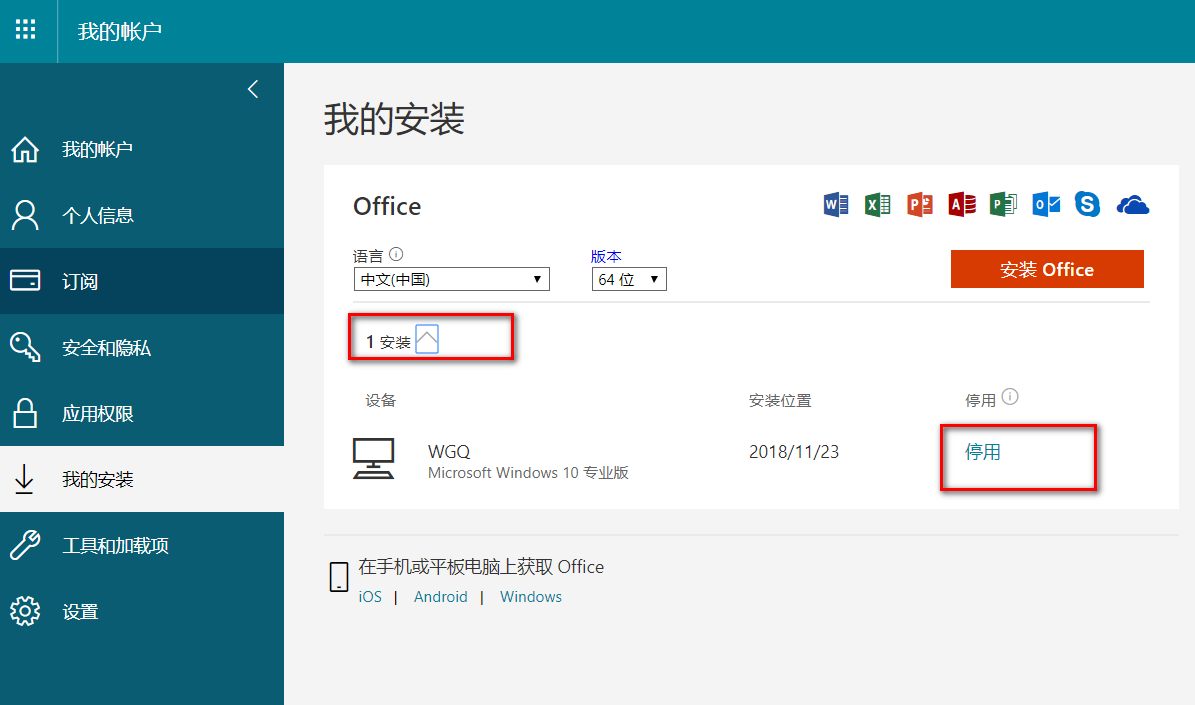The width and height of the screenshot is (1195, 705).
Task: Click the install date 2018/11/23
Action: click(794, 452)
